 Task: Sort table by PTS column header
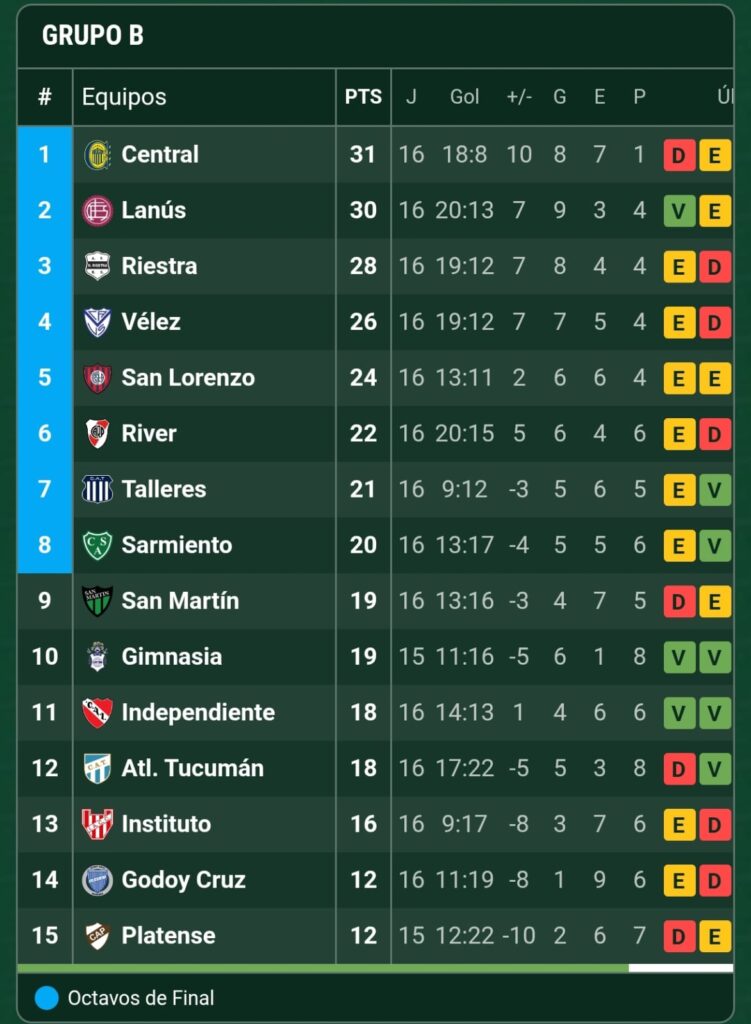pos(363,97)
